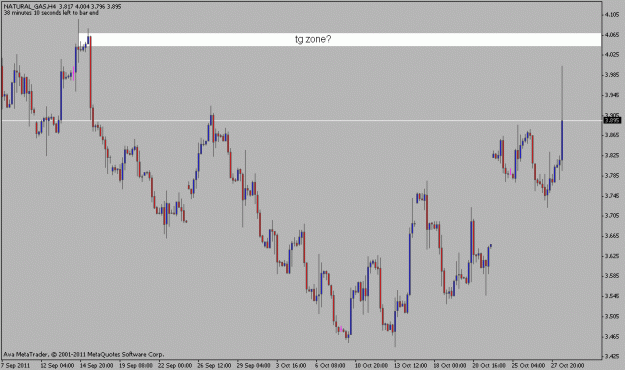
Task: Click the 3.865 price axis label
Action: click(x=612, y=135)
